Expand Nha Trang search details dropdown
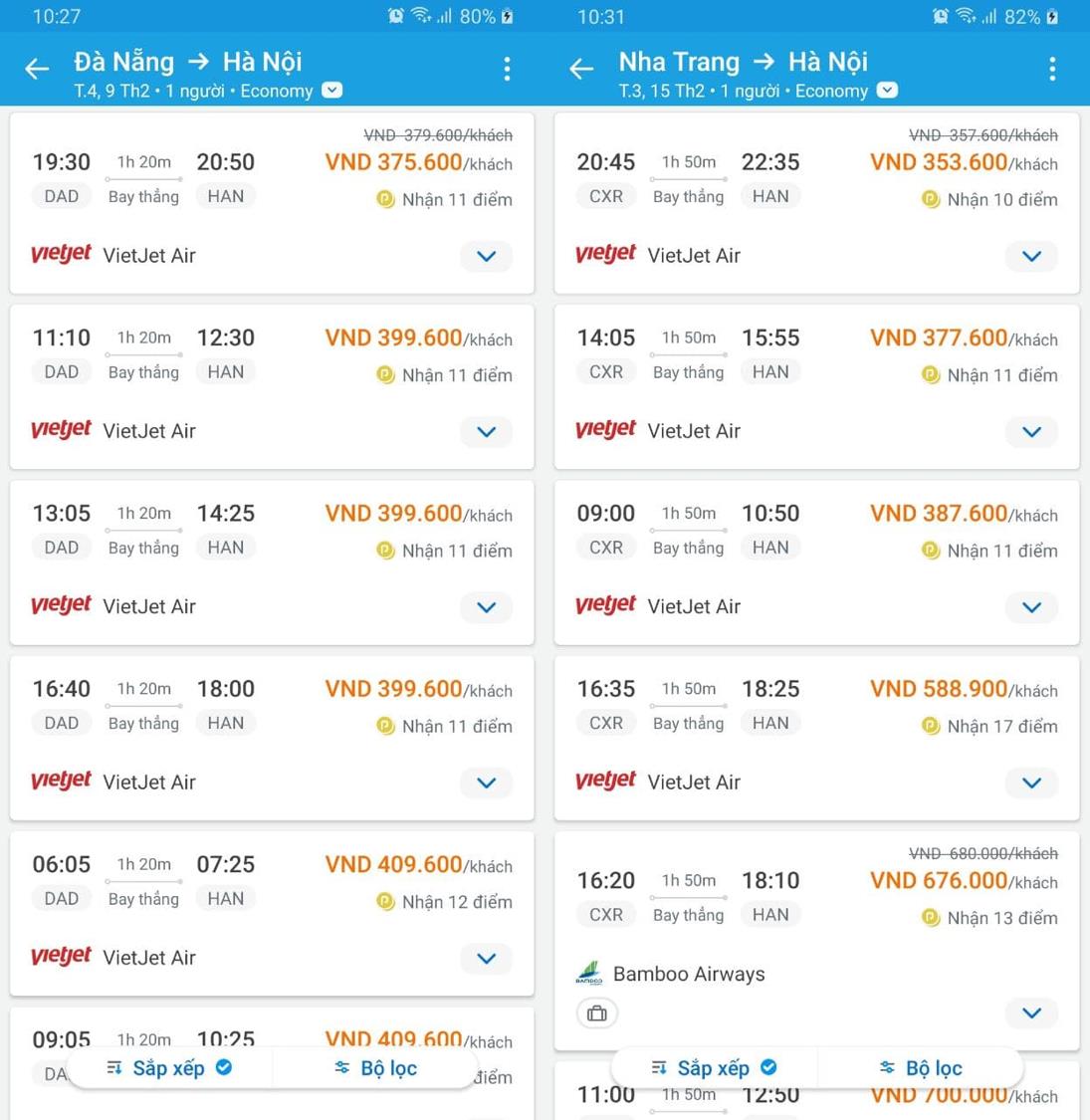1090x1120 pixels. click(887, 91)
